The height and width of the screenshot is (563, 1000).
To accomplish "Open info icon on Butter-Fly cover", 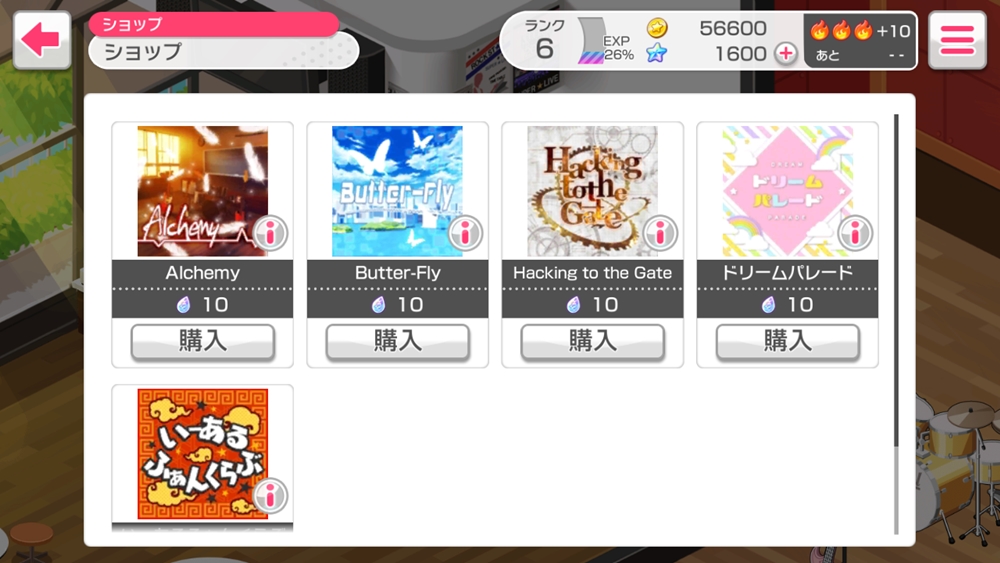I will 466,233.
